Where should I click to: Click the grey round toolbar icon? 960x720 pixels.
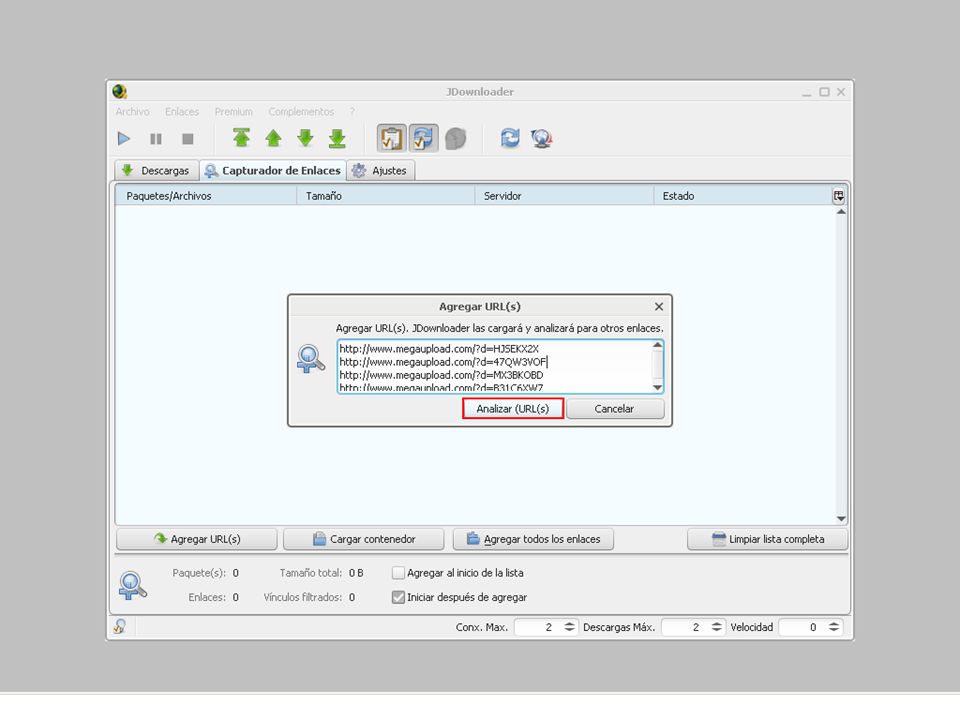(456, 138)
